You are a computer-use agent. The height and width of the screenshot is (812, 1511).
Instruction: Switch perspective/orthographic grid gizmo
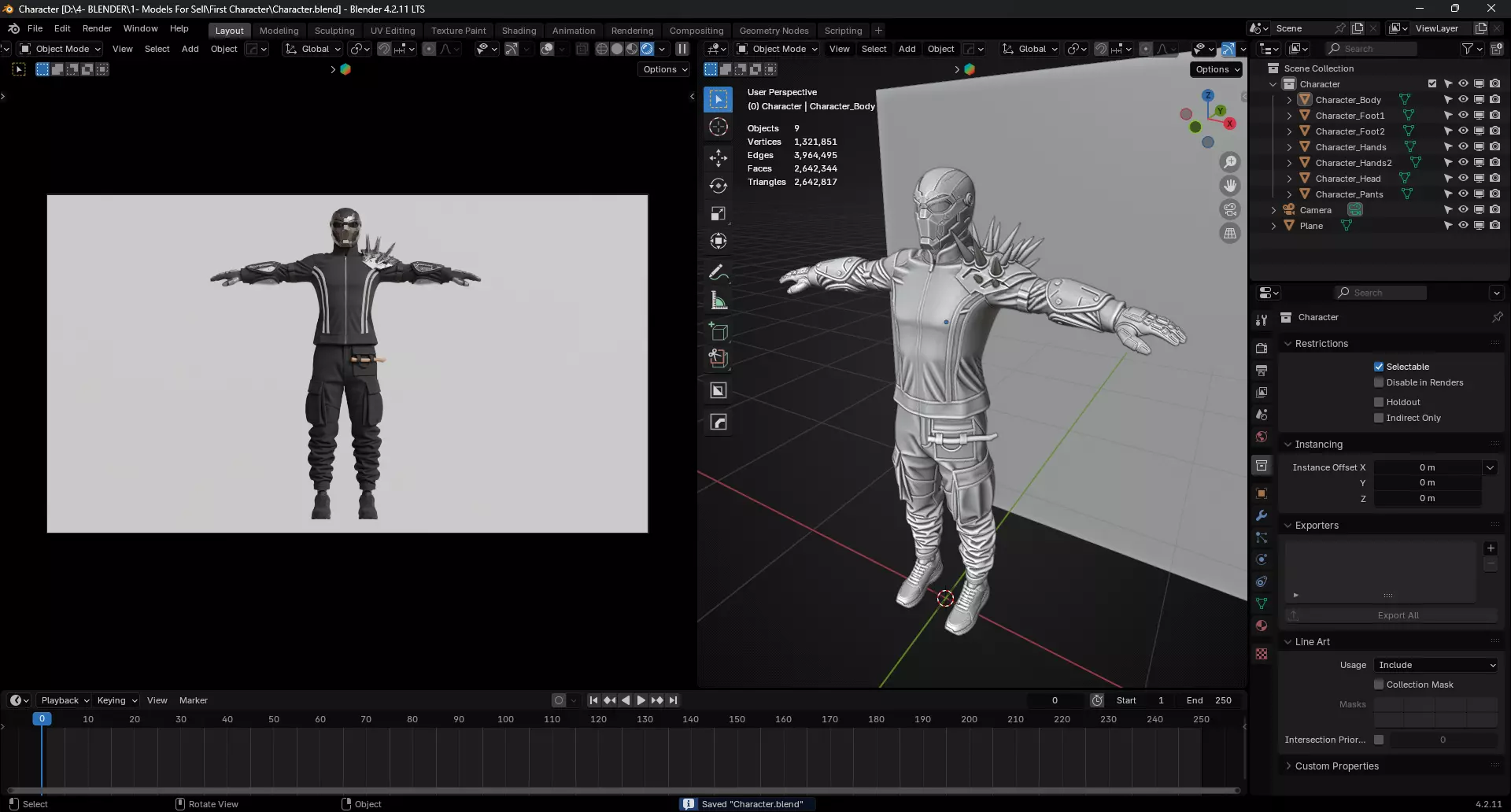[x=1229, y=233]
